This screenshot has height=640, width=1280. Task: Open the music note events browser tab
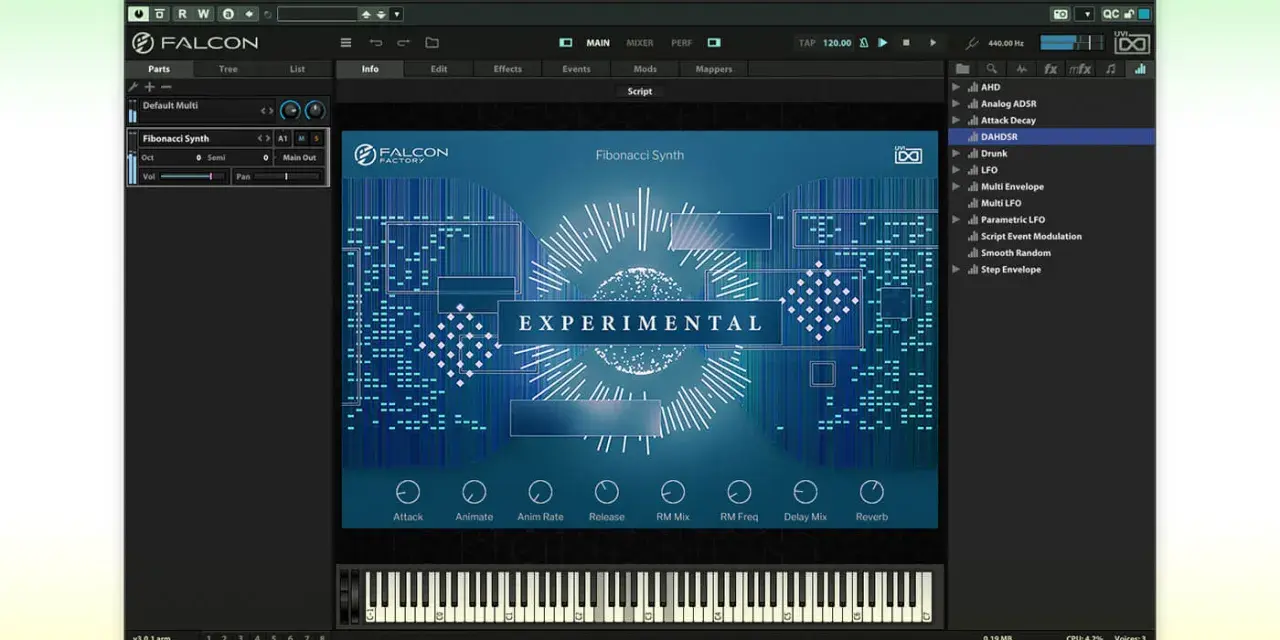point(1110,69)
